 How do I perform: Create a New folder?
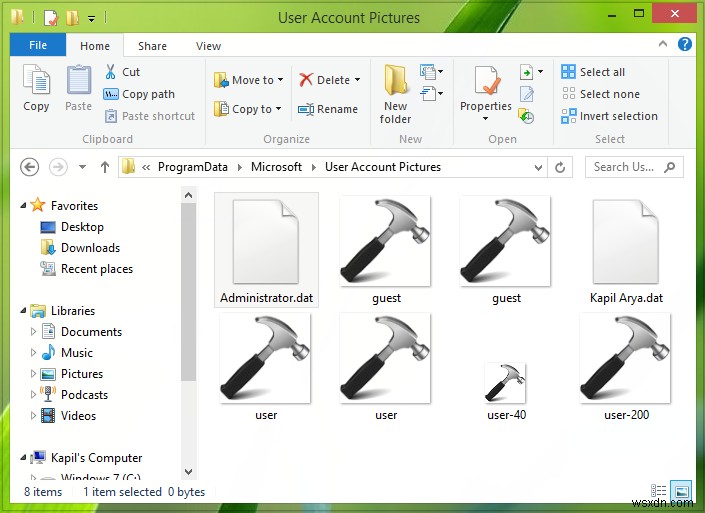point(395,94)
